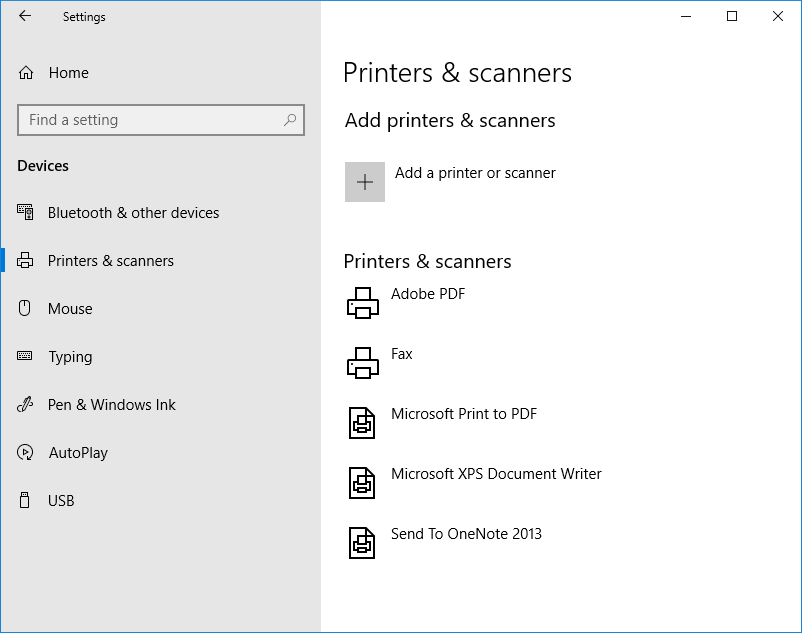Go to AutoPlay settings

point(78,453)
